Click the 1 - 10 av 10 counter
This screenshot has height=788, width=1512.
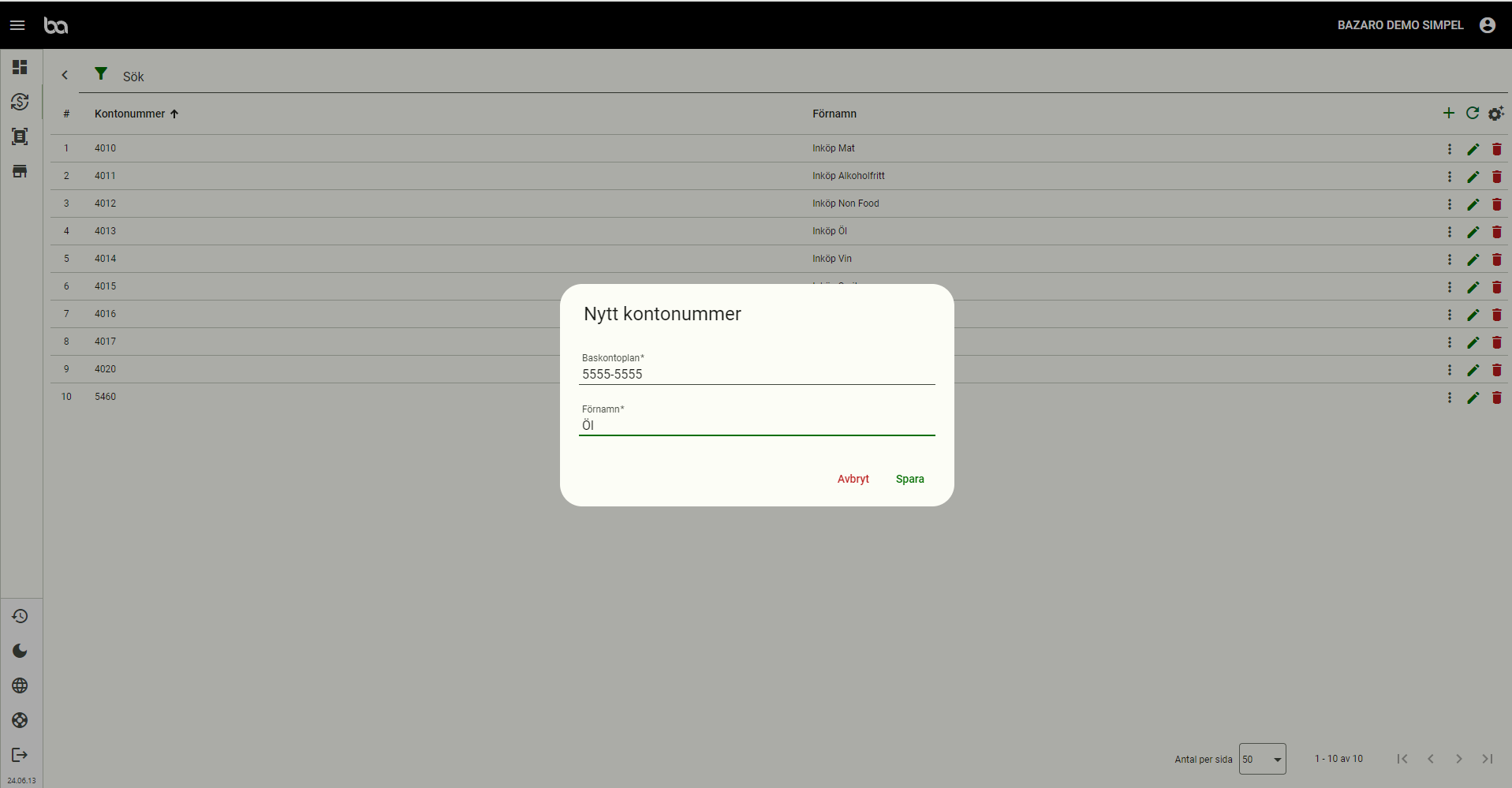(1338, 759)
